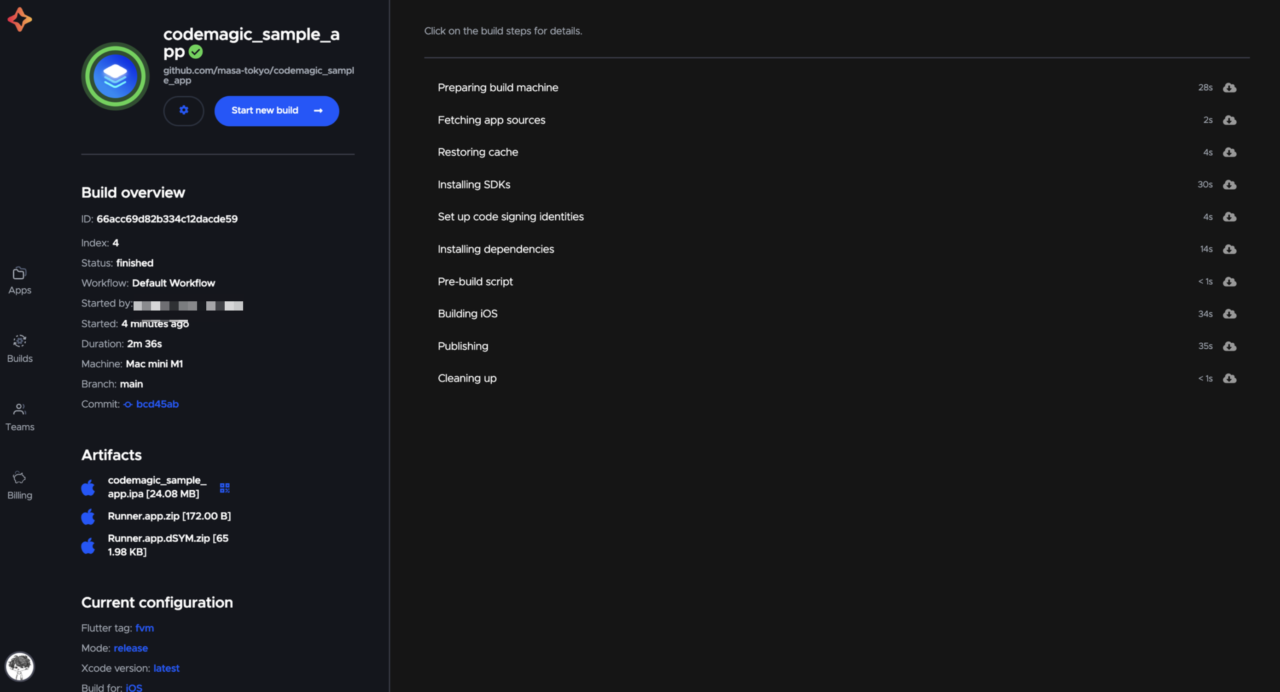1280x692 pixels.
Task: Click the Default Workflow value
Action: pos(174,283)
